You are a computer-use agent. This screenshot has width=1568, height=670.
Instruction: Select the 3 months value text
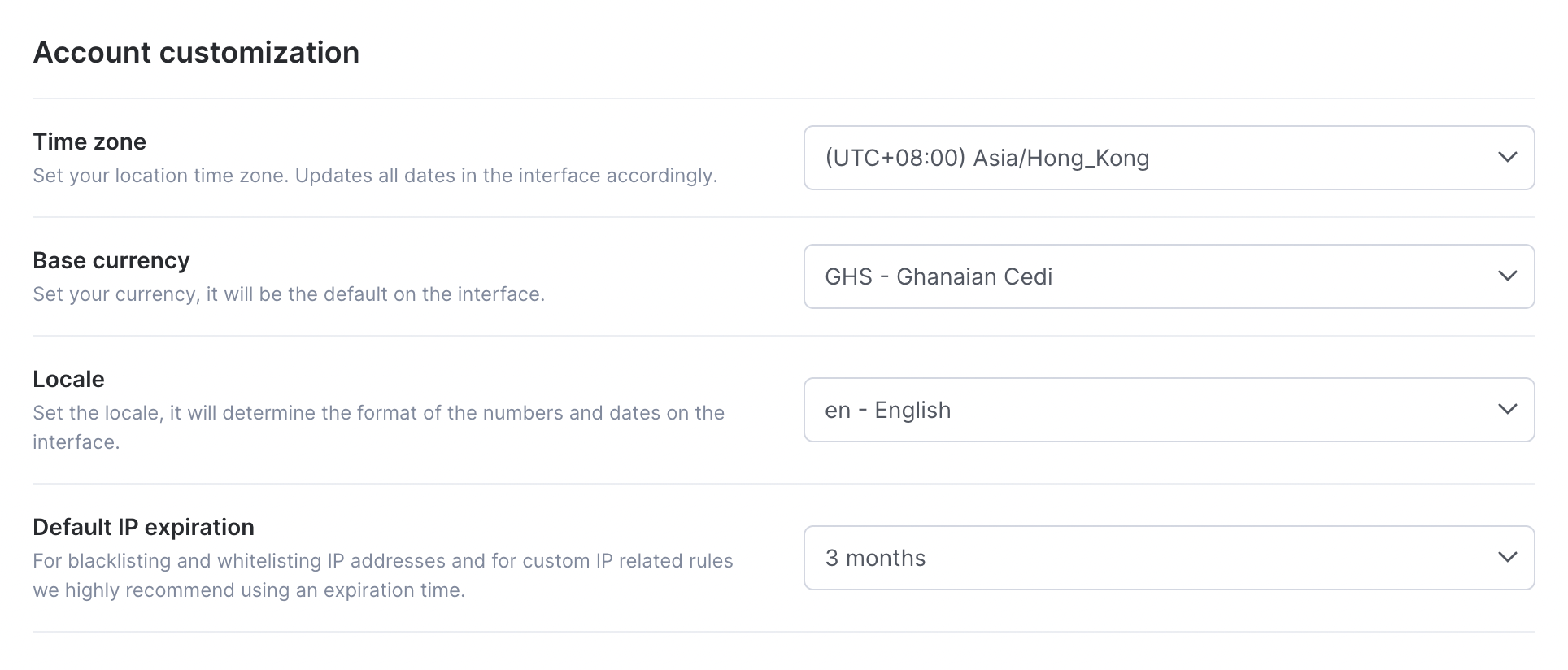pyautogui.click(x=875, y=558)
